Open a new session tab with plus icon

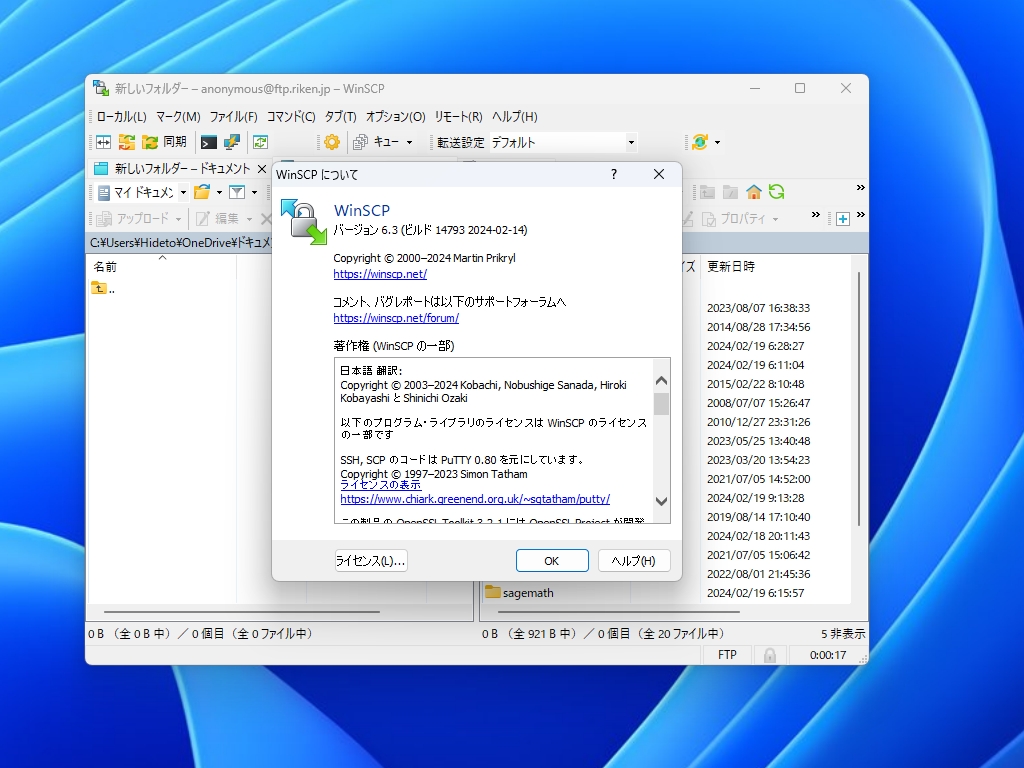(843, 217)
